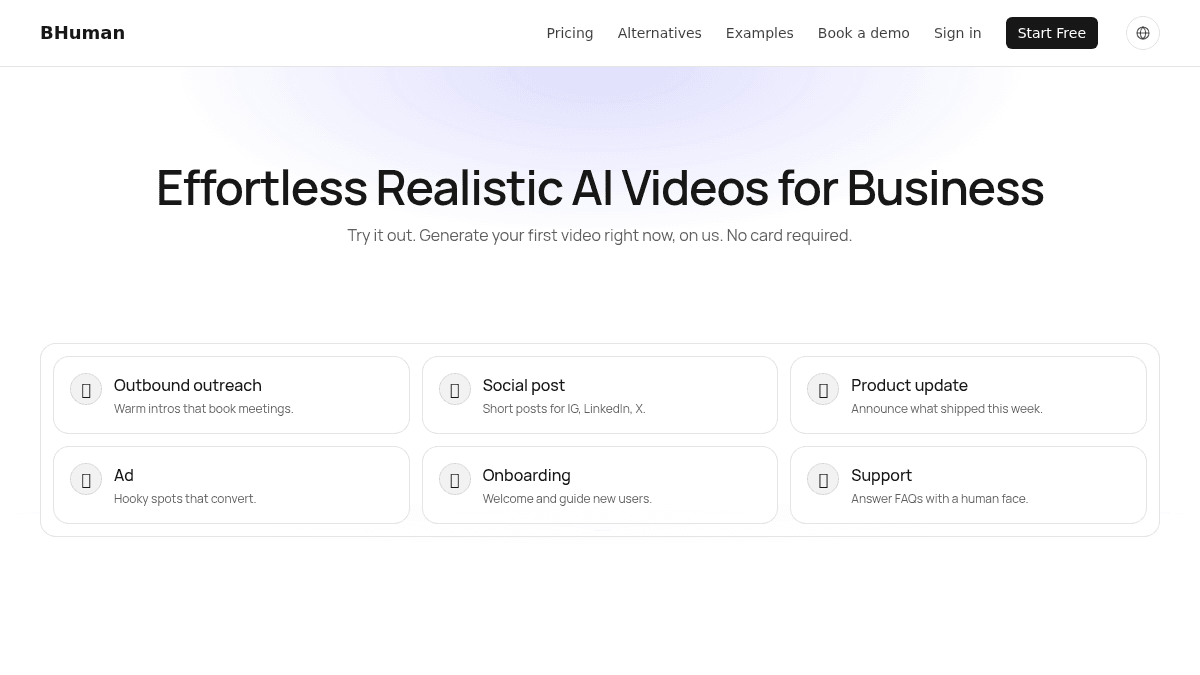Open Book a demo link

[864, 33]
